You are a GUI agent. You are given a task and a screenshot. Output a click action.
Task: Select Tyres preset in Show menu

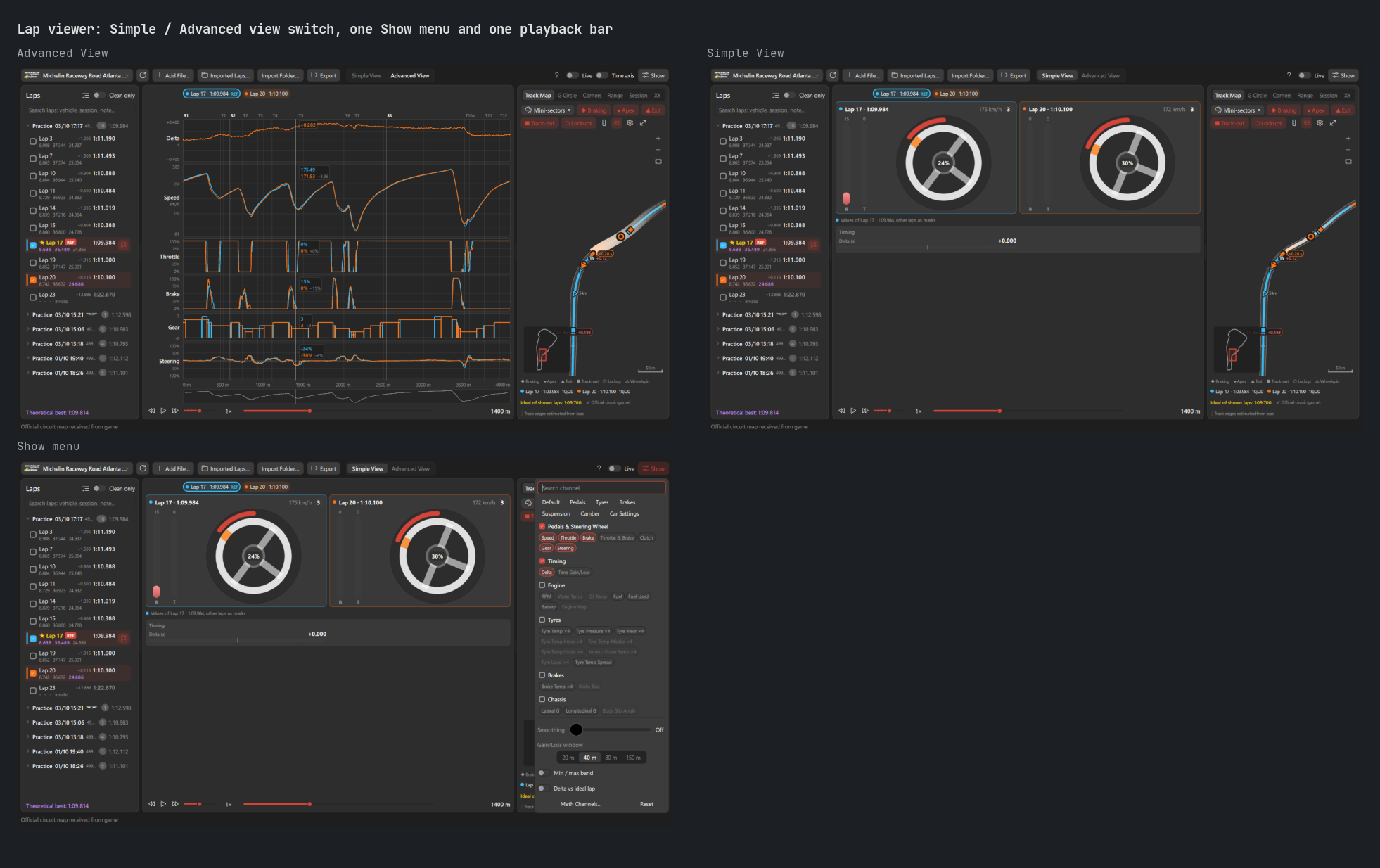[x=602, y=502]
